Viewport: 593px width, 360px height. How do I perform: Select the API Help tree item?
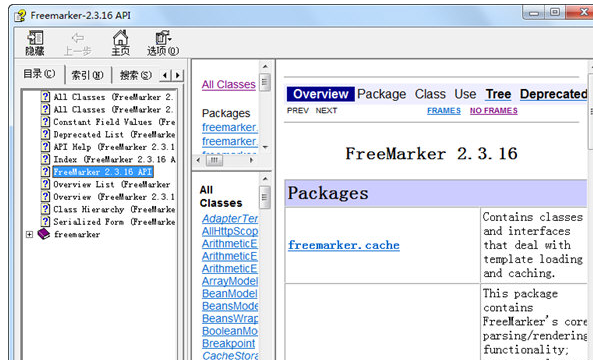coord(114,147)
